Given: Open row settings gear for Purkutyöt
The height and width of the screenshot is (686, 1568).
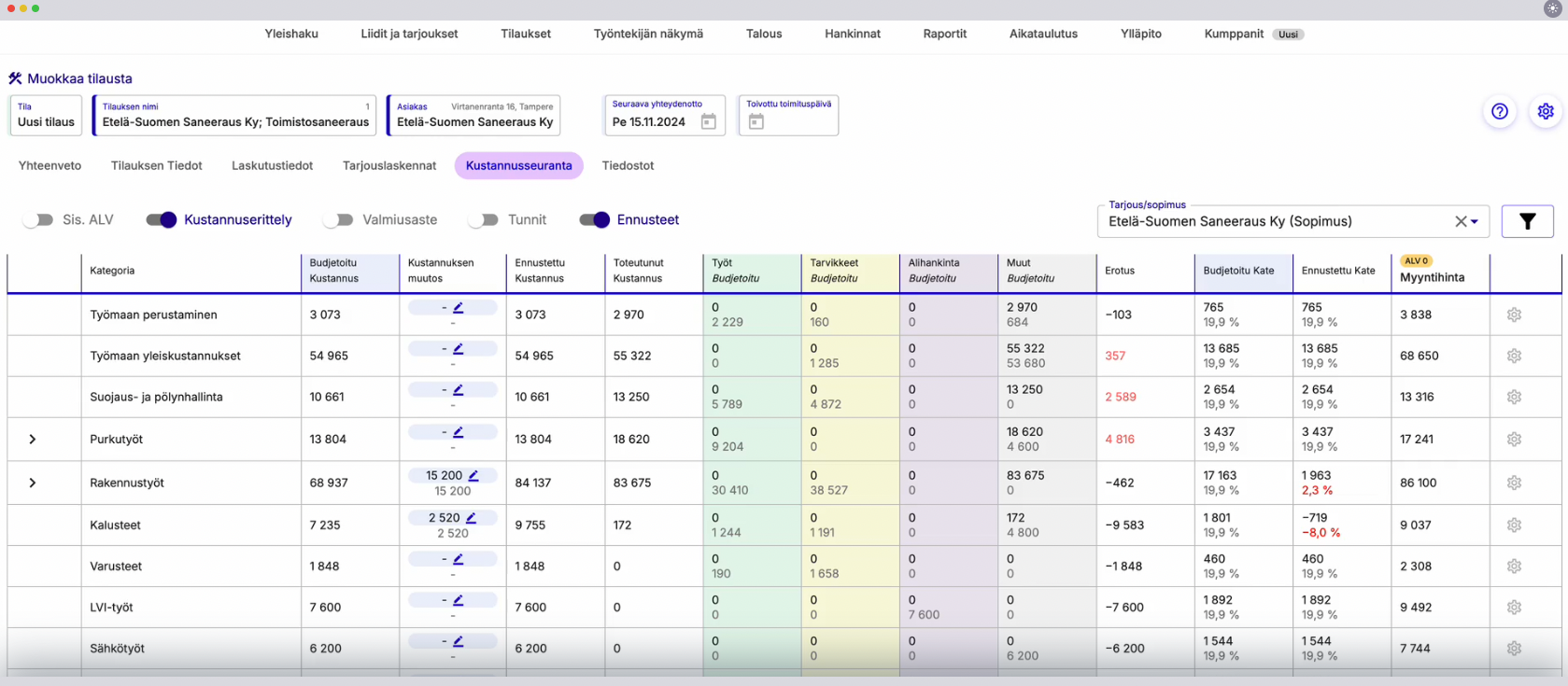Looking at the screenshot, I should point(1514,440).
